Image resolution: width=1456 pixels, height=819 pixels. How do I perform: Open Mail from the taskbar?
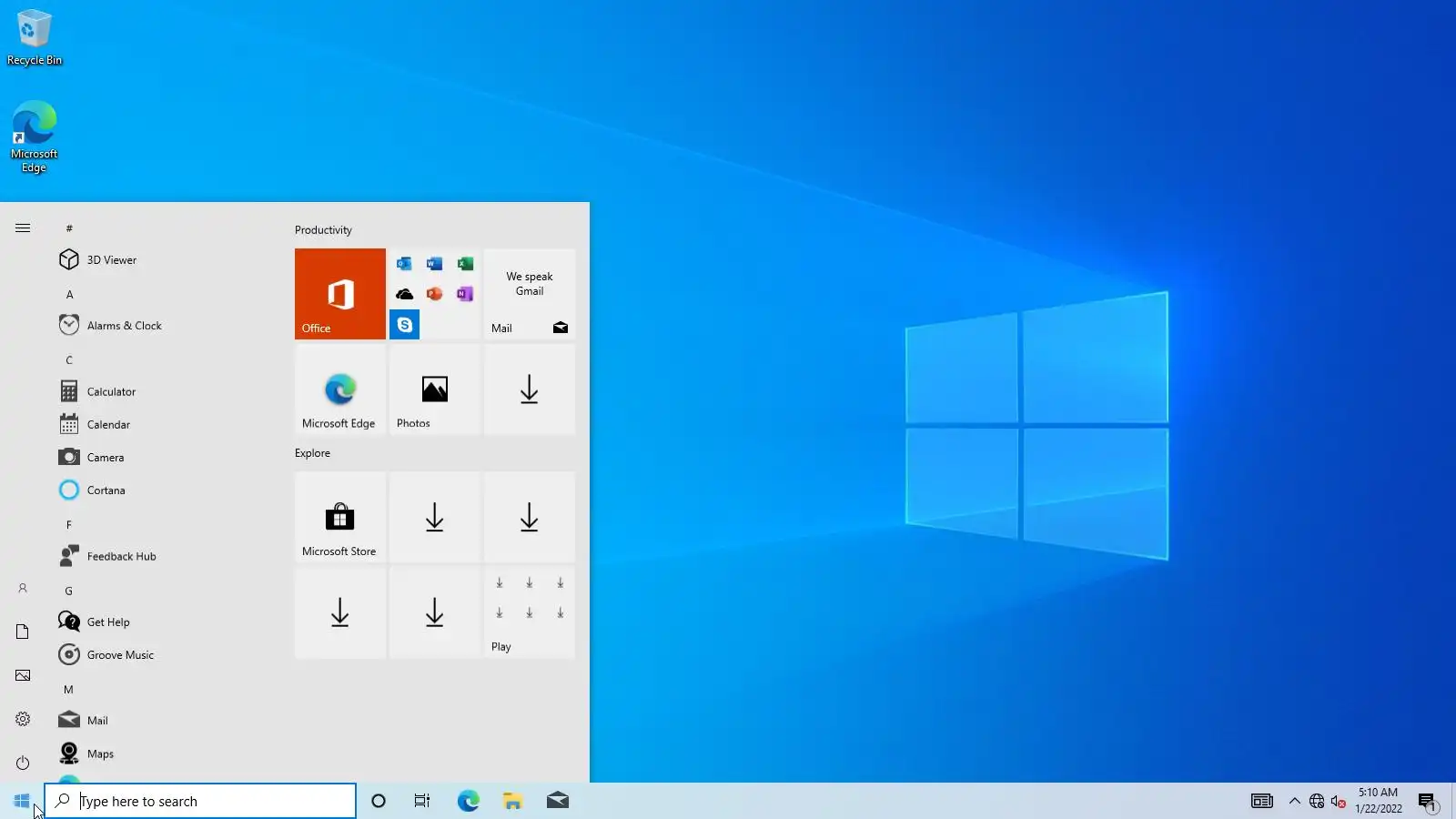(558, 801)
